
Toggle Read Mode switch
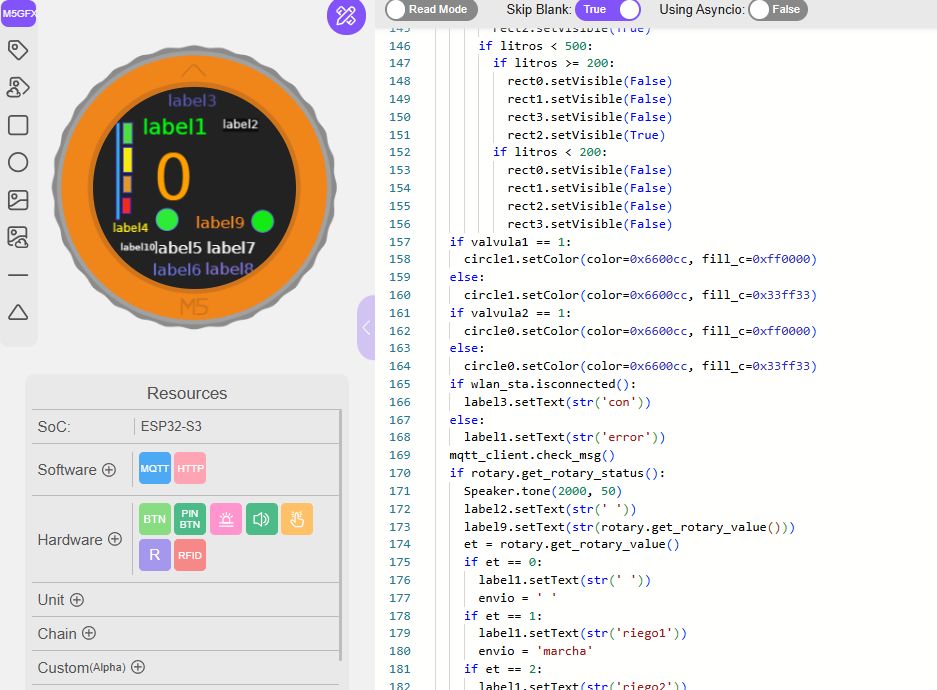[431, 10]
